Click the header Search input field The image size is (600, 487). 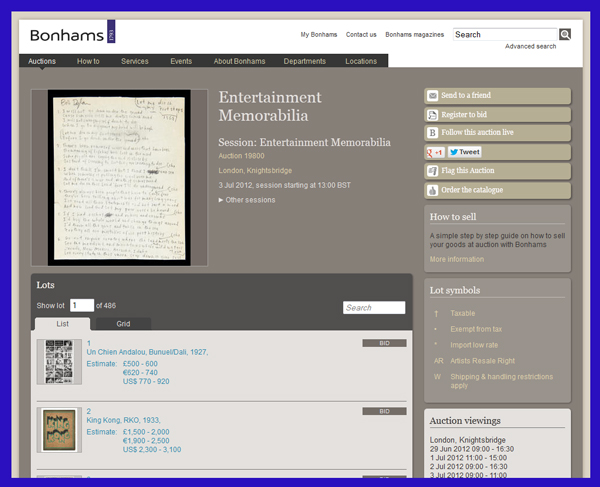tap(505, 34)
